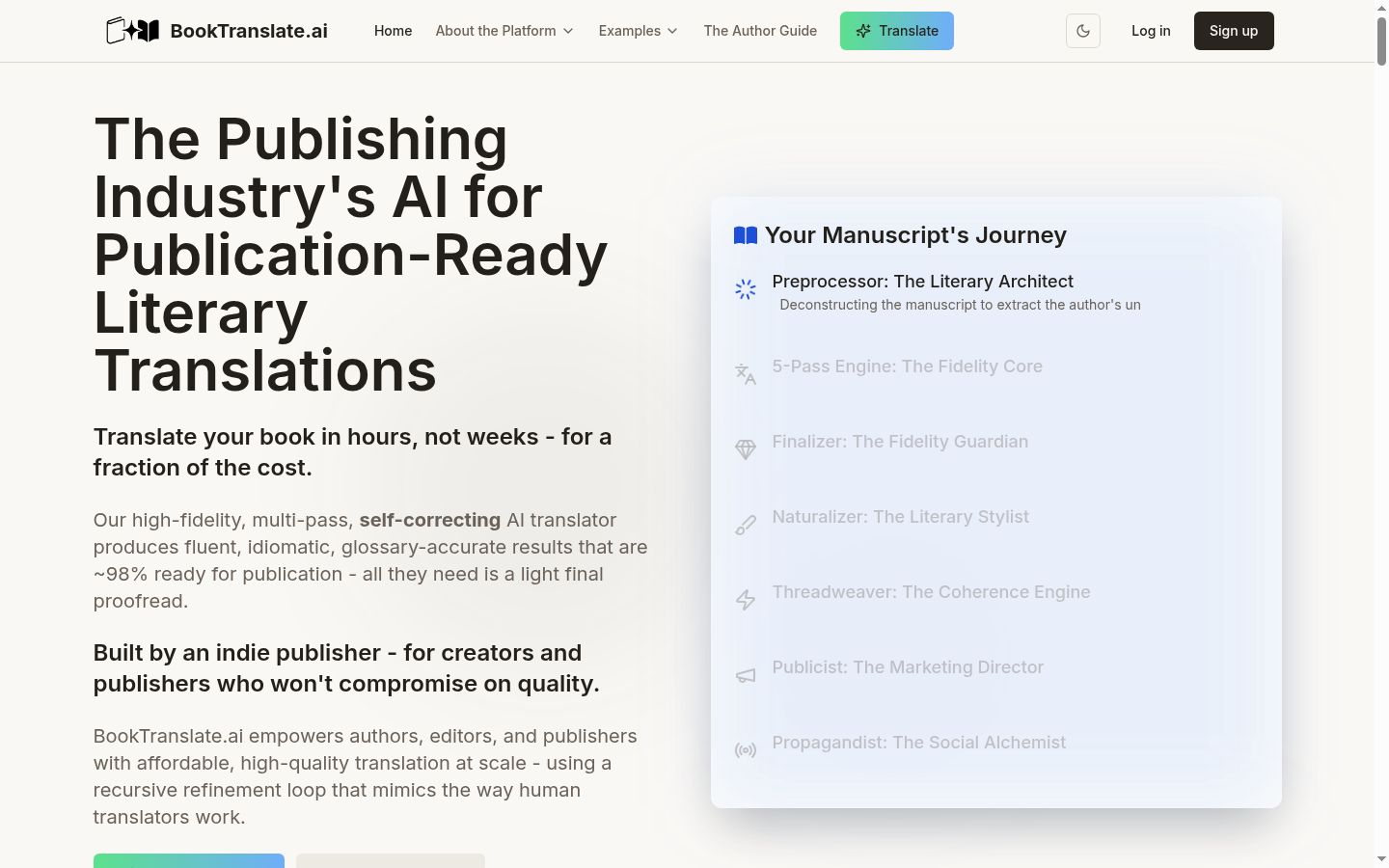The width and height of the screenshot is (1389, 868).
Task: Select Threadweaver: The Coherence Engine step
Action: point(931,592)
